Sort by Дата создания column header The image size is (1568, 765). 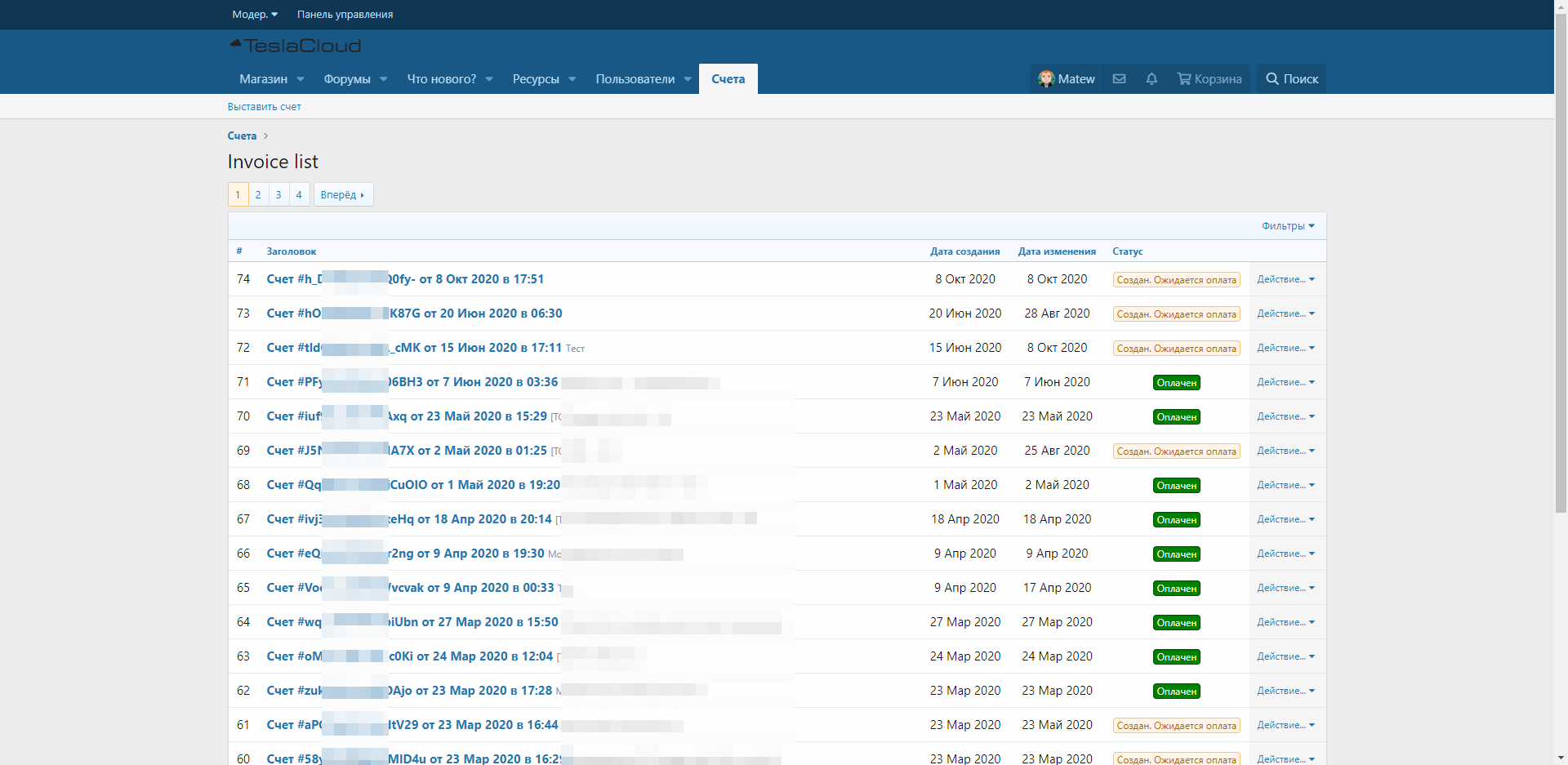coord(964,251)
